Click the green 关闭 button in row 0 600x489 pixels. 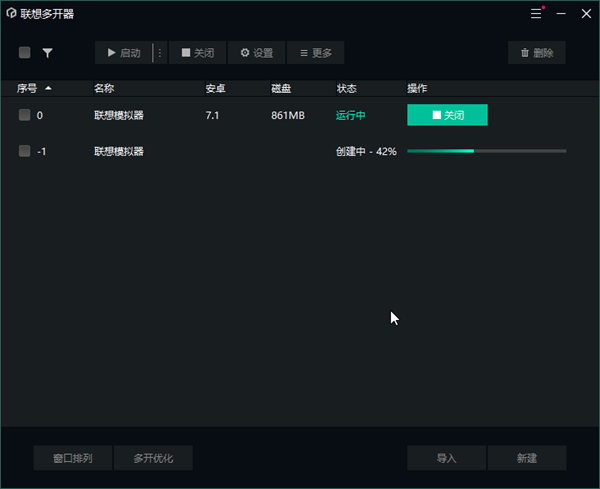[x=447, y=115]
